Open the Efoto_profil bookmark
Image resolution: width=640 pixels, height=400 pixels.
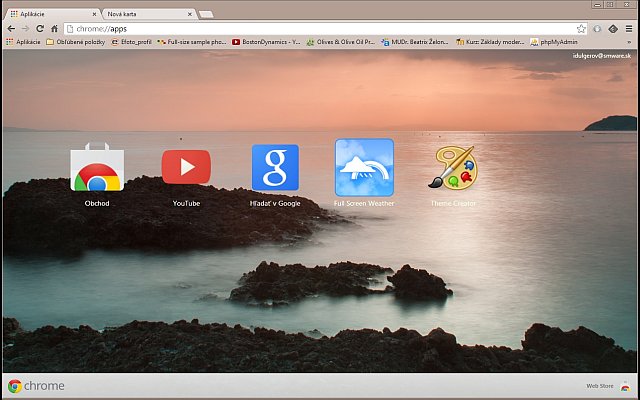click(x=131, y=42)
